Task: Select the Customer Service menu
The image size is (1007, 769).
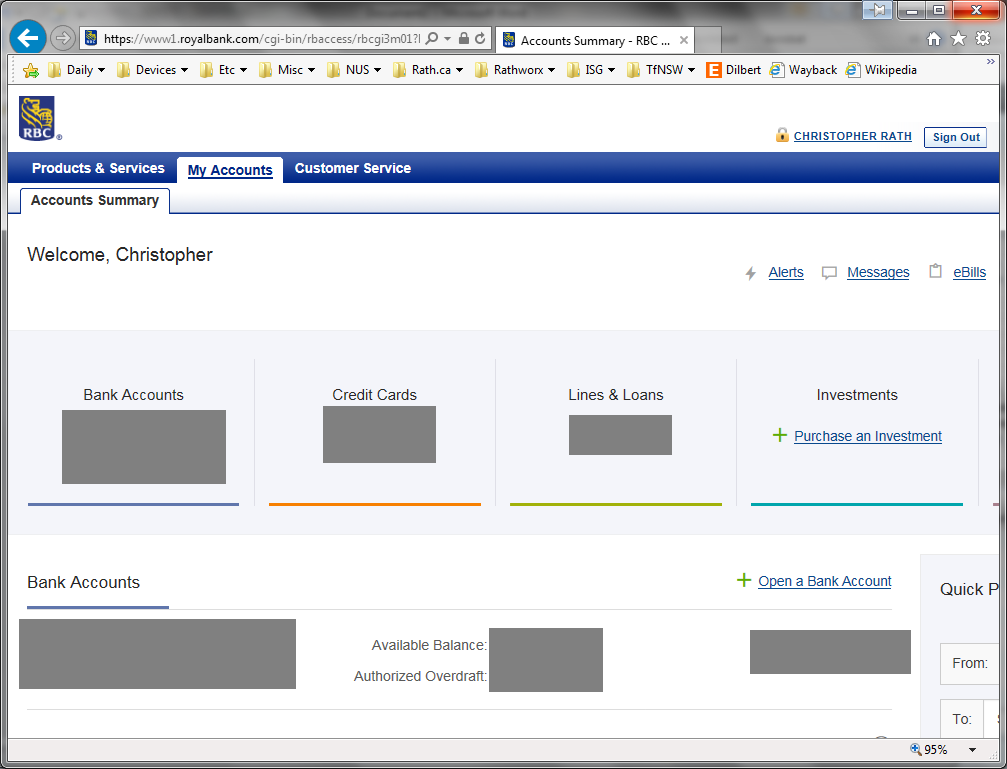Action: pos(352,168)
